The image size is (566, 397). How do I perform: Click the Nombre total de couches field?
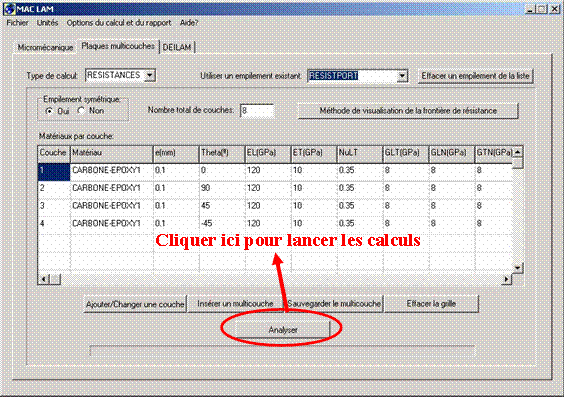click(x=256, y=110)
